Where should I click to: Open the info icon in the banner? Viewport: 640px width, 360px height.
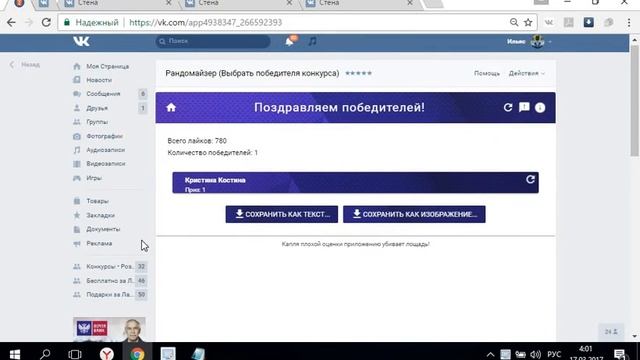(x=540, y=107)
